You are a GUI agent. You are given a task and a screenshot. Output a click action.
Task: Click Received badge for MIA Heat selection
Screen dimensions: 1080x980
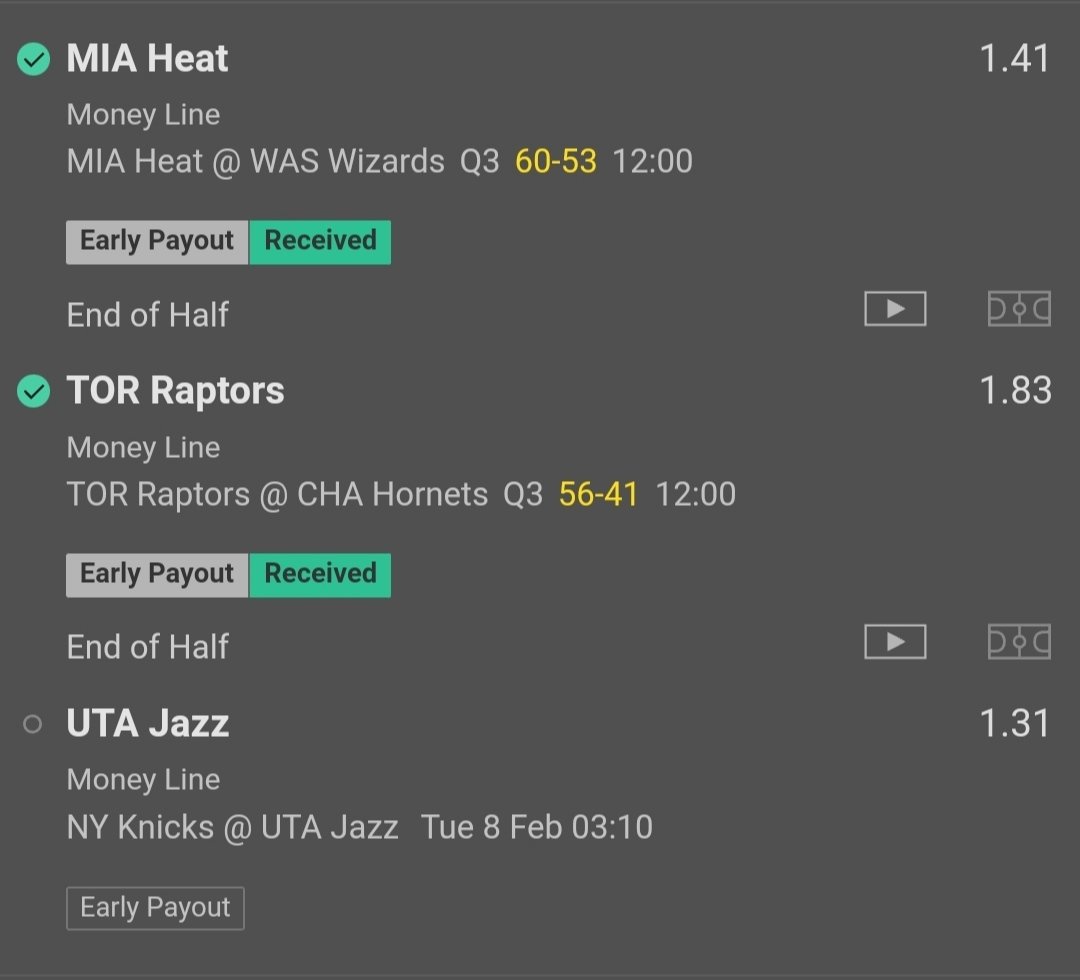click(x=320, y=242)
